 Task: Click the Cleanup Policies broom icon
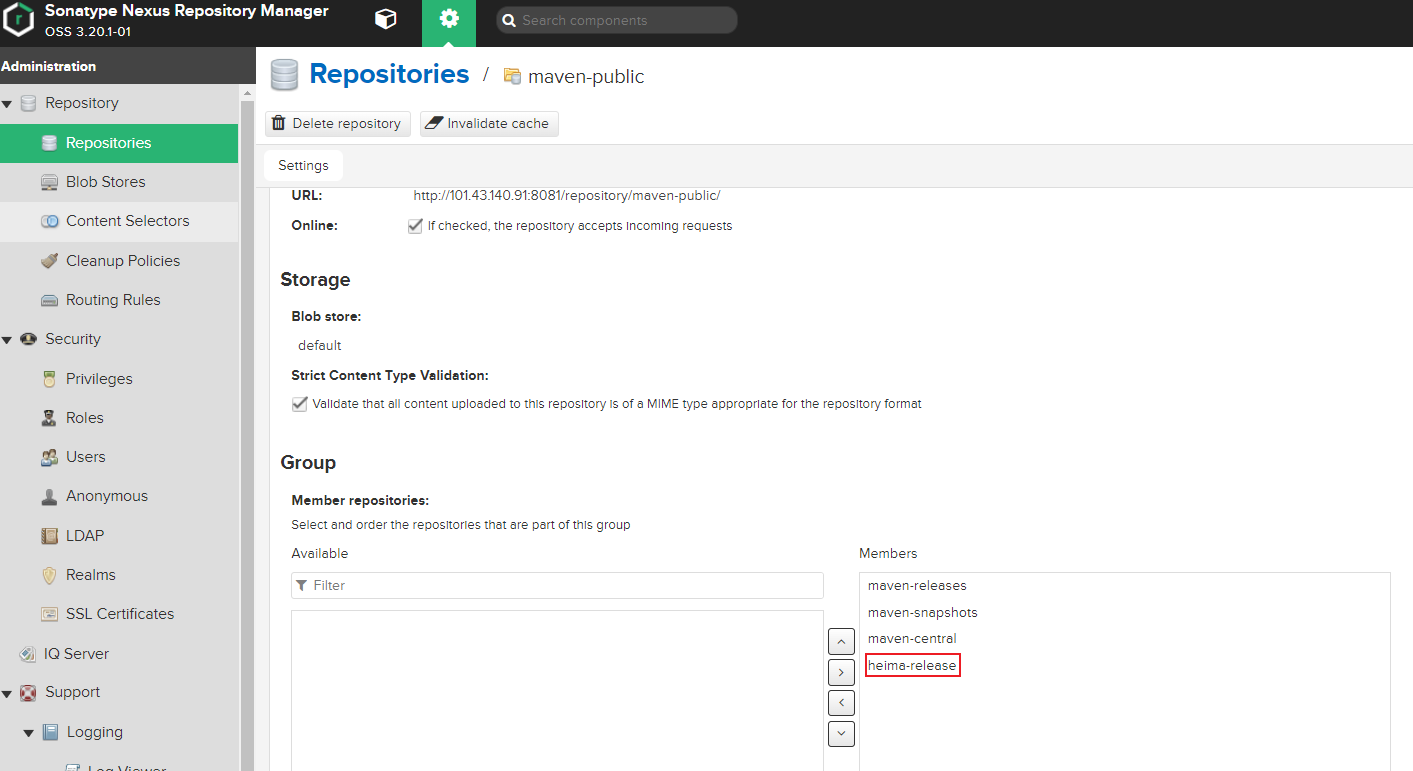click(x=49, y=261)
